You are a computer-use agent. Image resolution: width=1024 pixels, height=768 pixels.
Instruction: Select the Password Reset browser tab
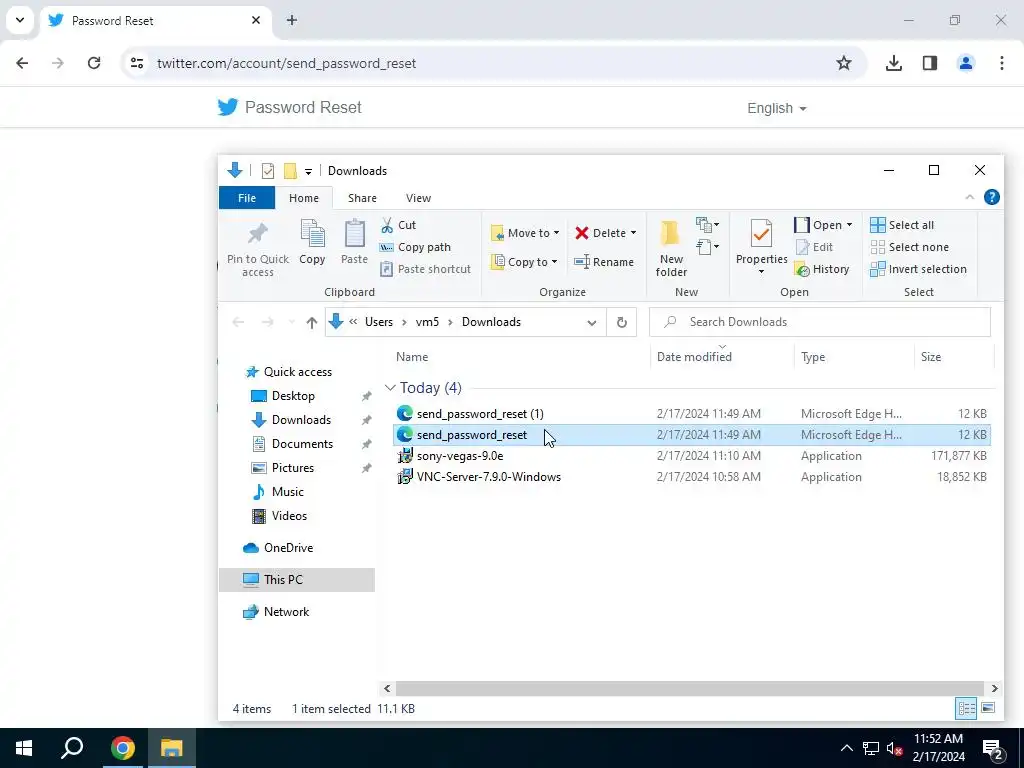pyautogui.click(x=155, y=21)
